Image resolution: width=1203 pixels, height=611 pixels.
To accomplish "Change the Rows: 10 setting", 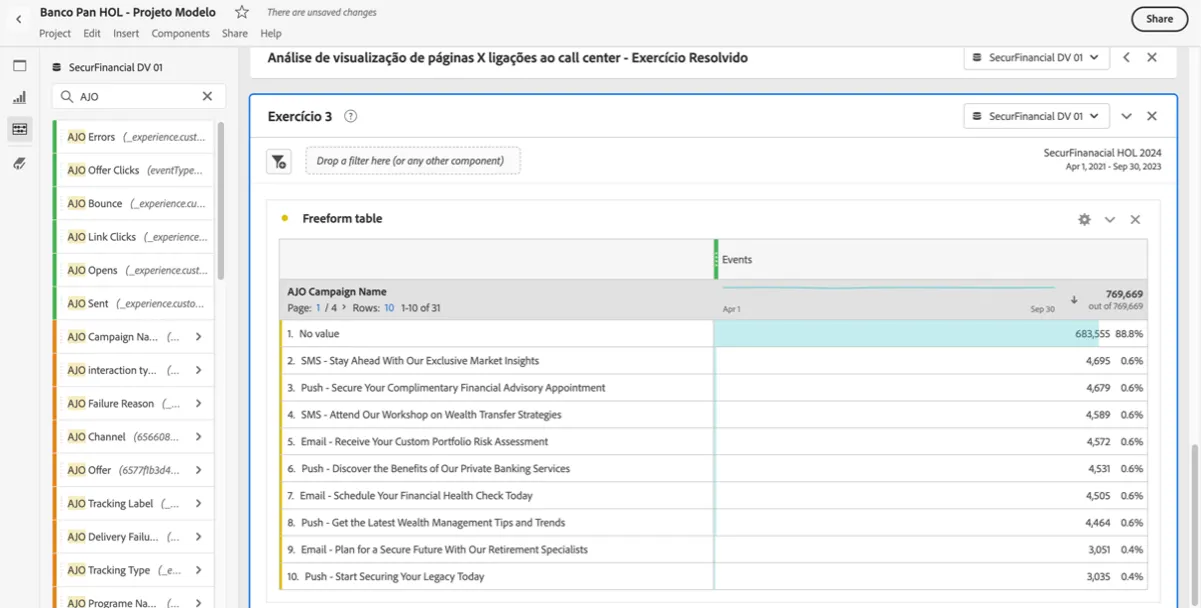I will (389, 308).
